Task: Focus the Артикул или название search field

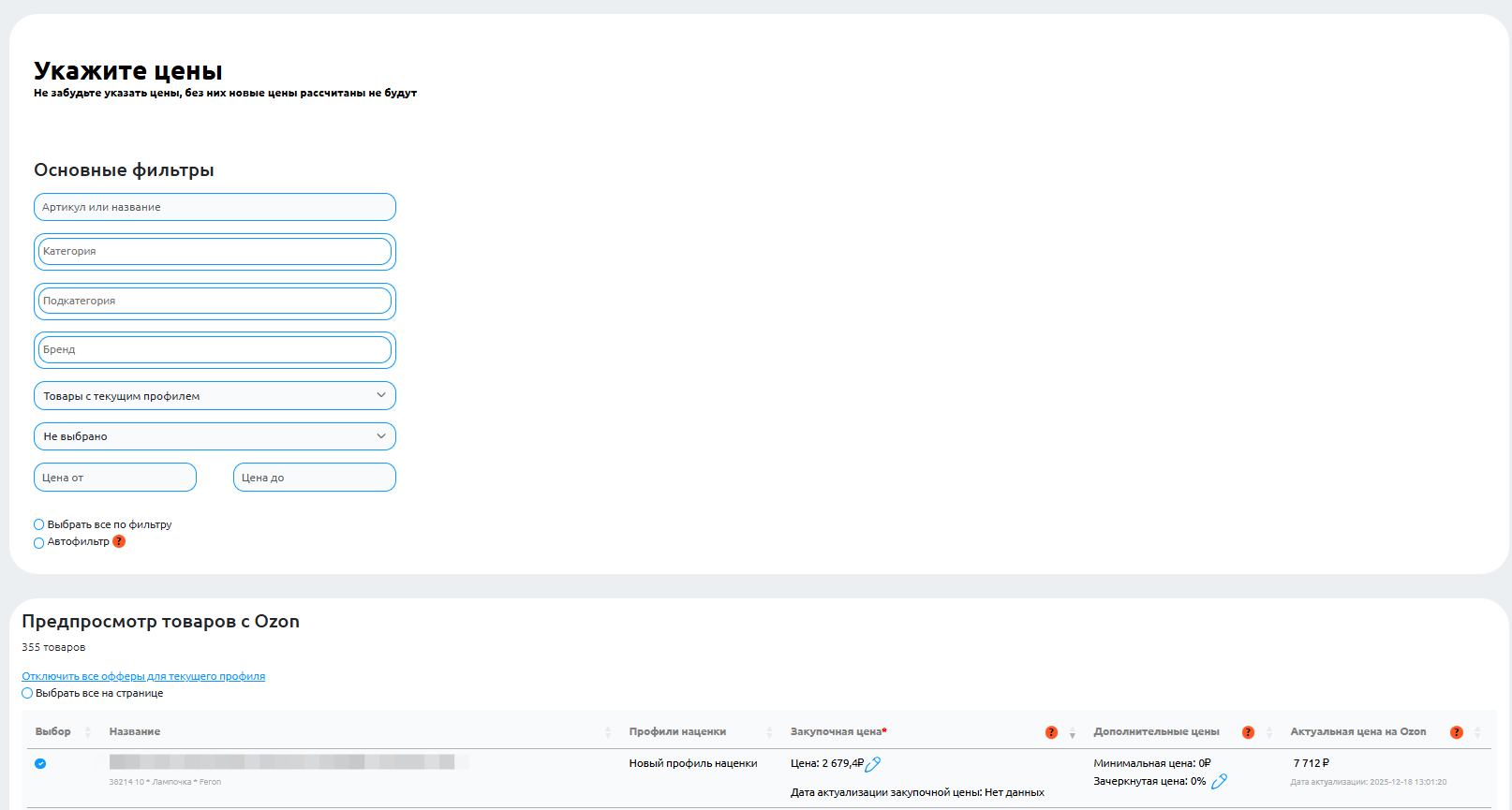Action: (x=215, y=207)
